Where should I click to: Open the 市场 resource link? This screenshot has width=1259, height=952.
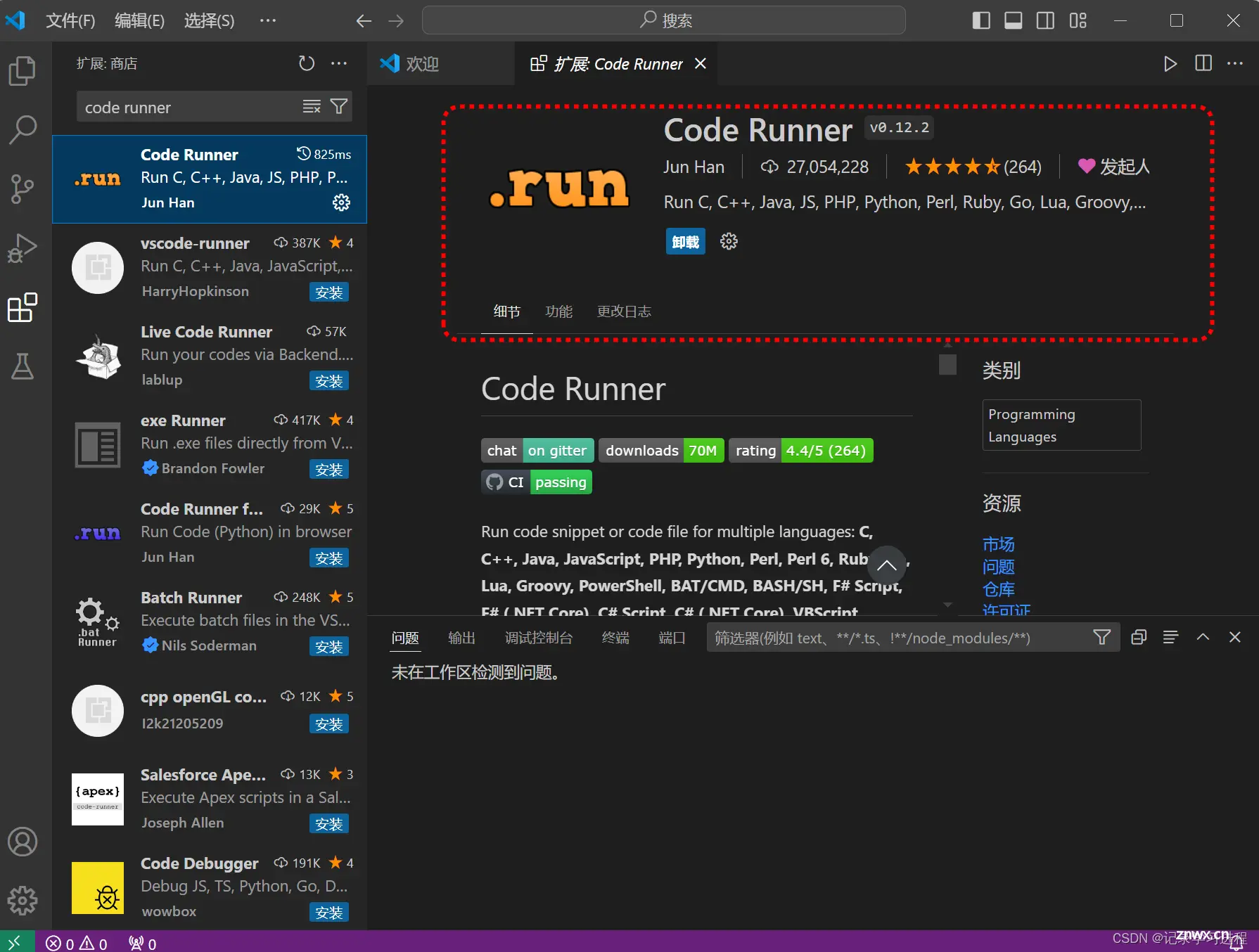click(998, 544)
